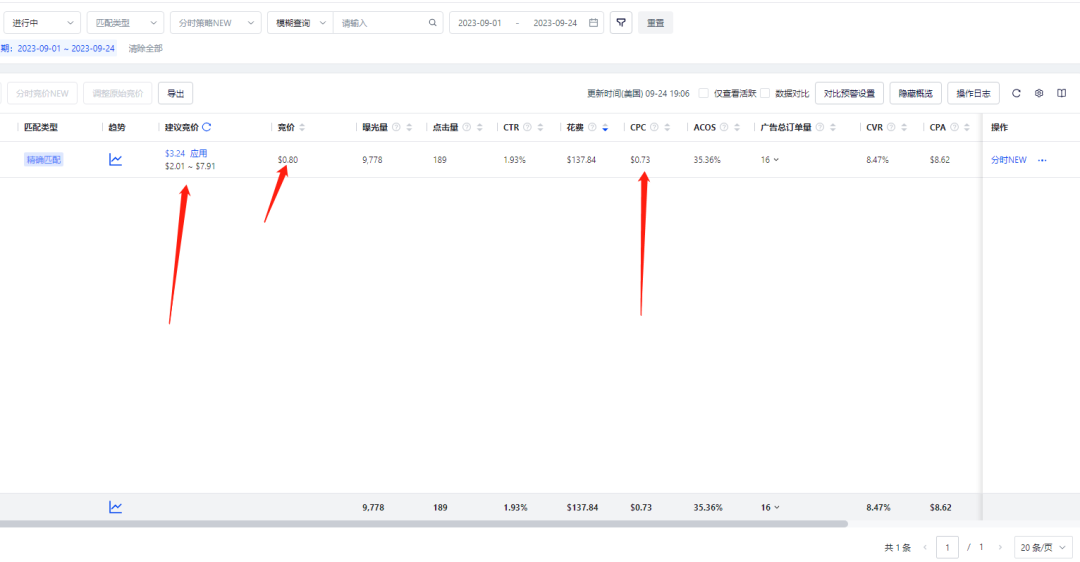Open the three-dot more actions menu in row
The width and height of the screenshot is (1080, 562).
tap(1042, 160)
